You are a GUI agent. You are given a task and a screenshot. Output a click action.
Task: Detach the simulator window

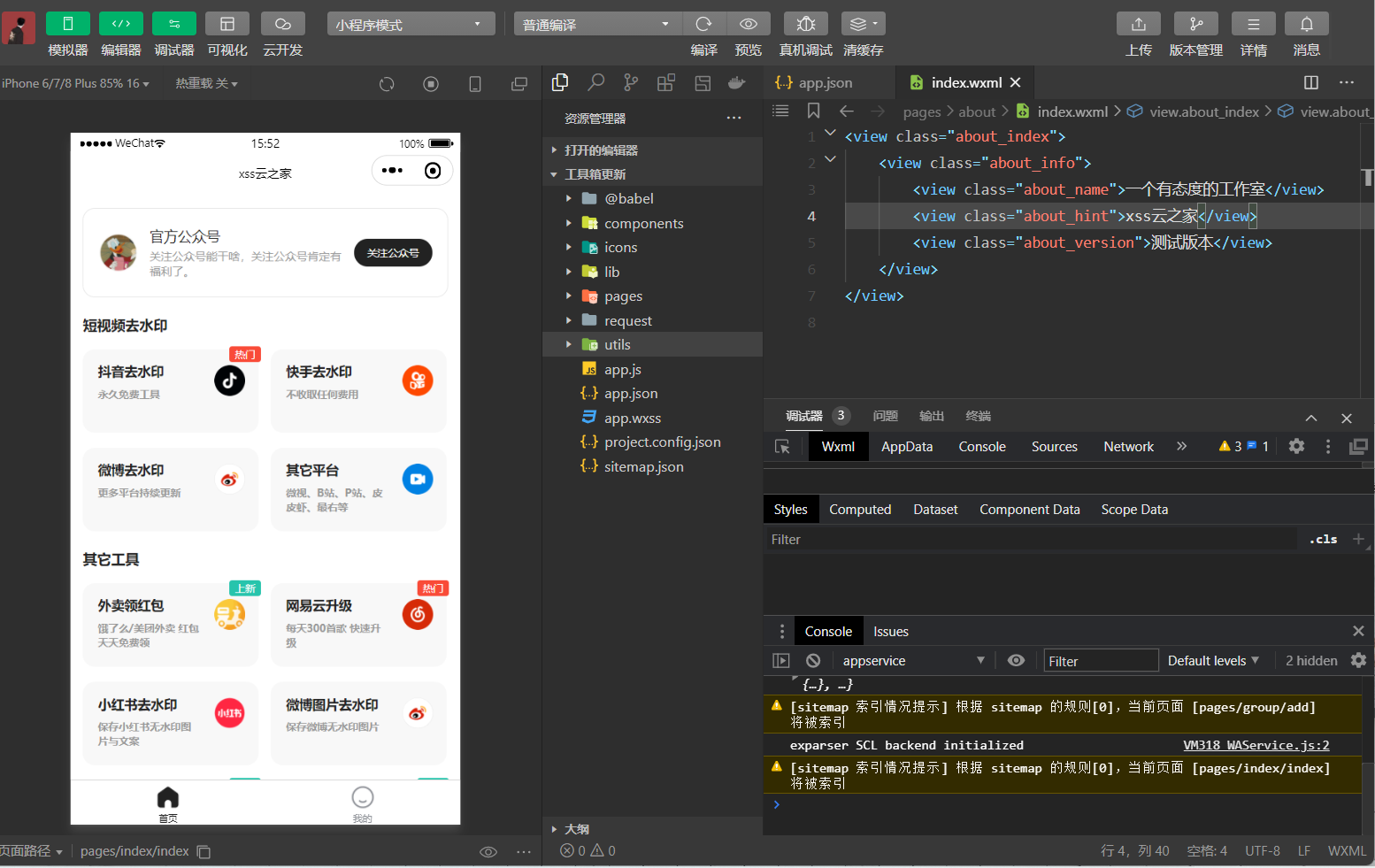[519, 84]
